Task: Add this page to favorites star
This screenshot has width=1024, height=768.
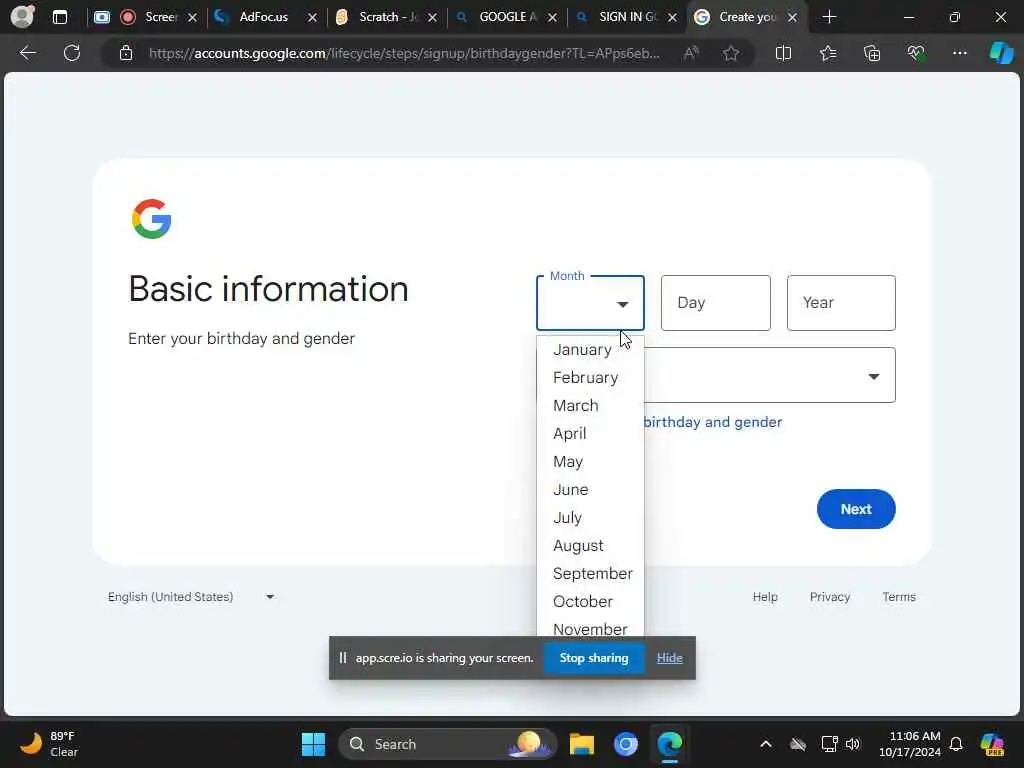Action: click(731, 53)
